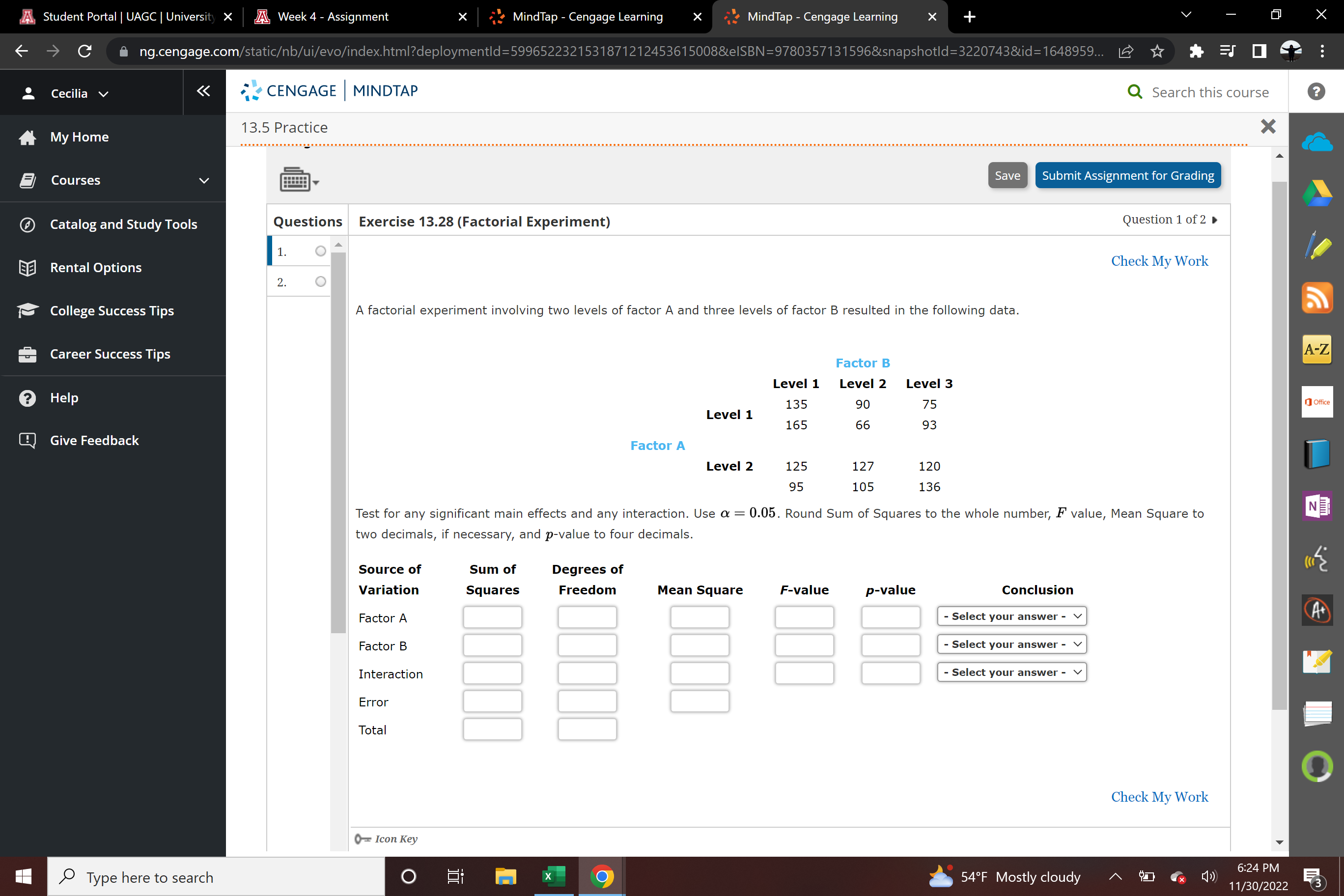The width and height of the screenshot is (1344, 896).
Task: Open Catalog and Study Tools menu
Action: click(123, 224)
